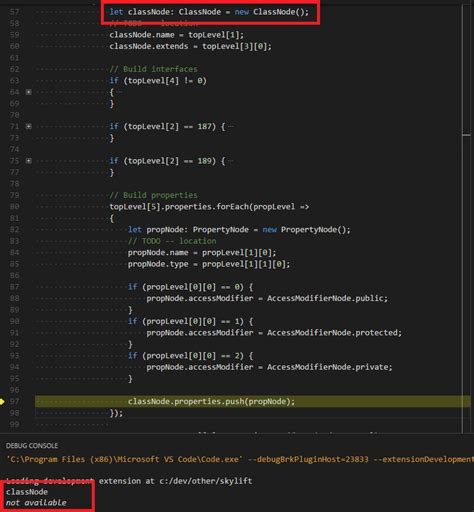The height and width of the screenshot is (512, 474).
Task: Click 'let propNode: PropertyNode' declaration
Action: point(239,230)
